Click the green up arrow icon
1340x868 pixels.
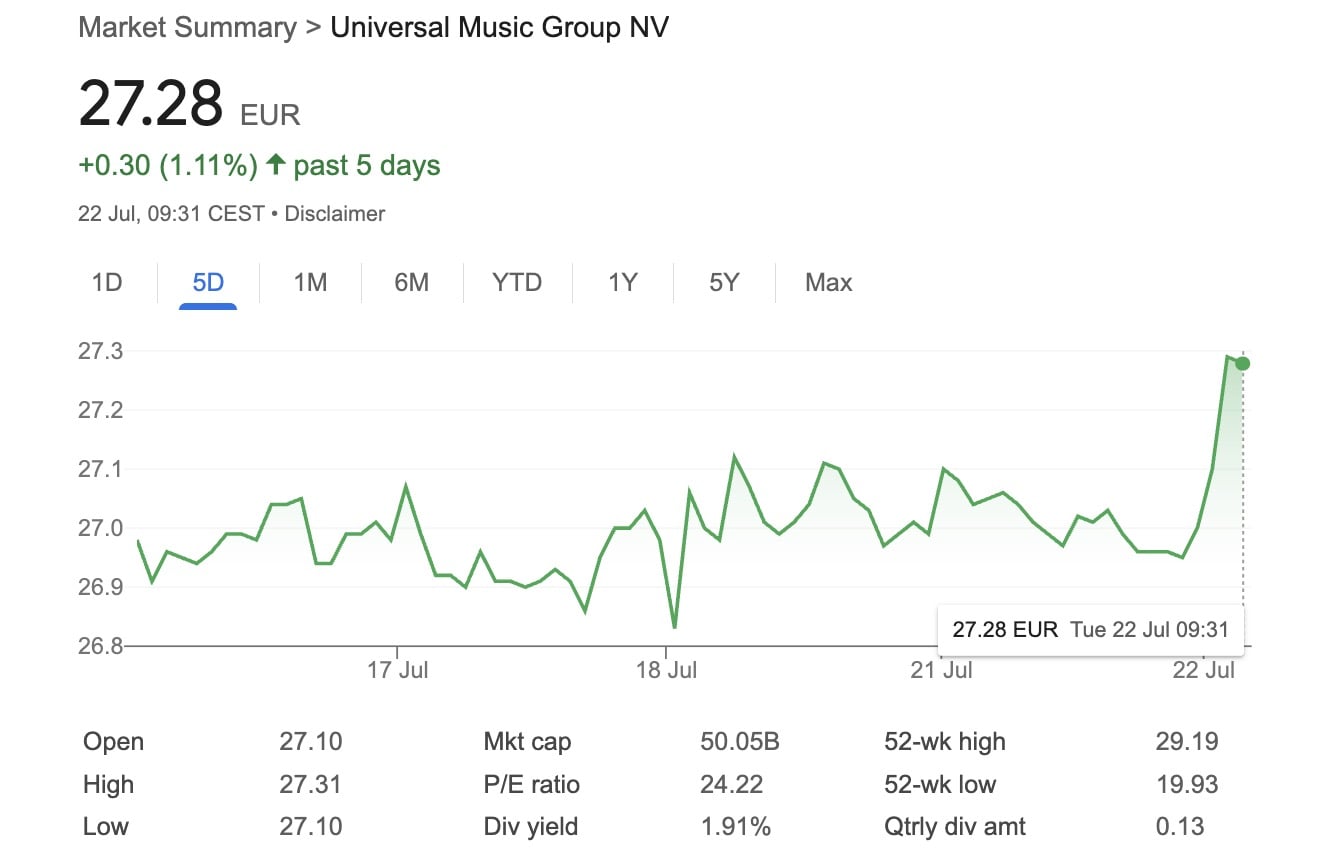(x=276, y=165)
